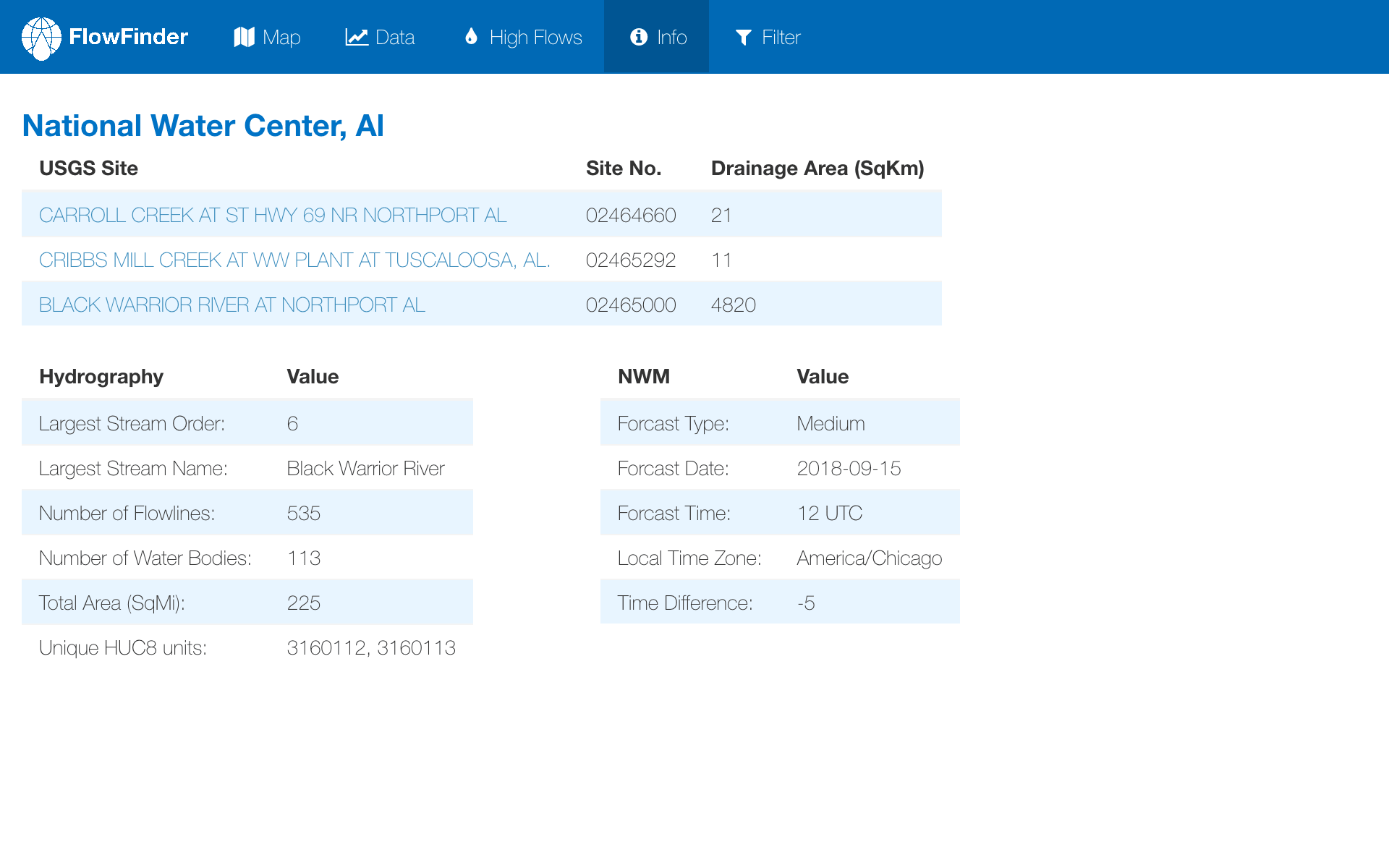
Task: Open the High Flows tab label
Action: point(535,38)
